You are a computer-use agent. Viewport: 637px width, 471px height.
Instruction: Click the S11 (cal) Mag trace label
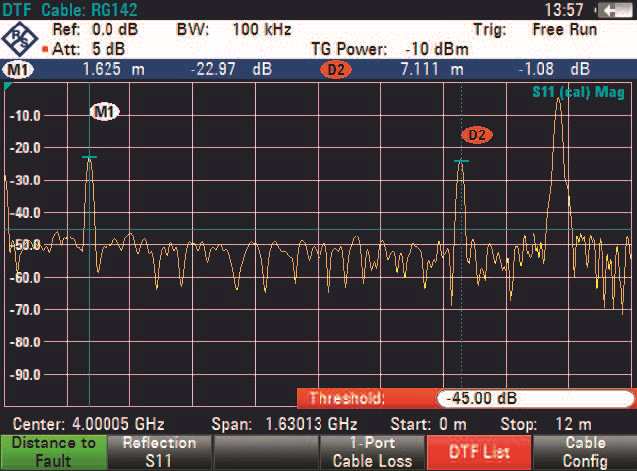click(x=578, y=92)
